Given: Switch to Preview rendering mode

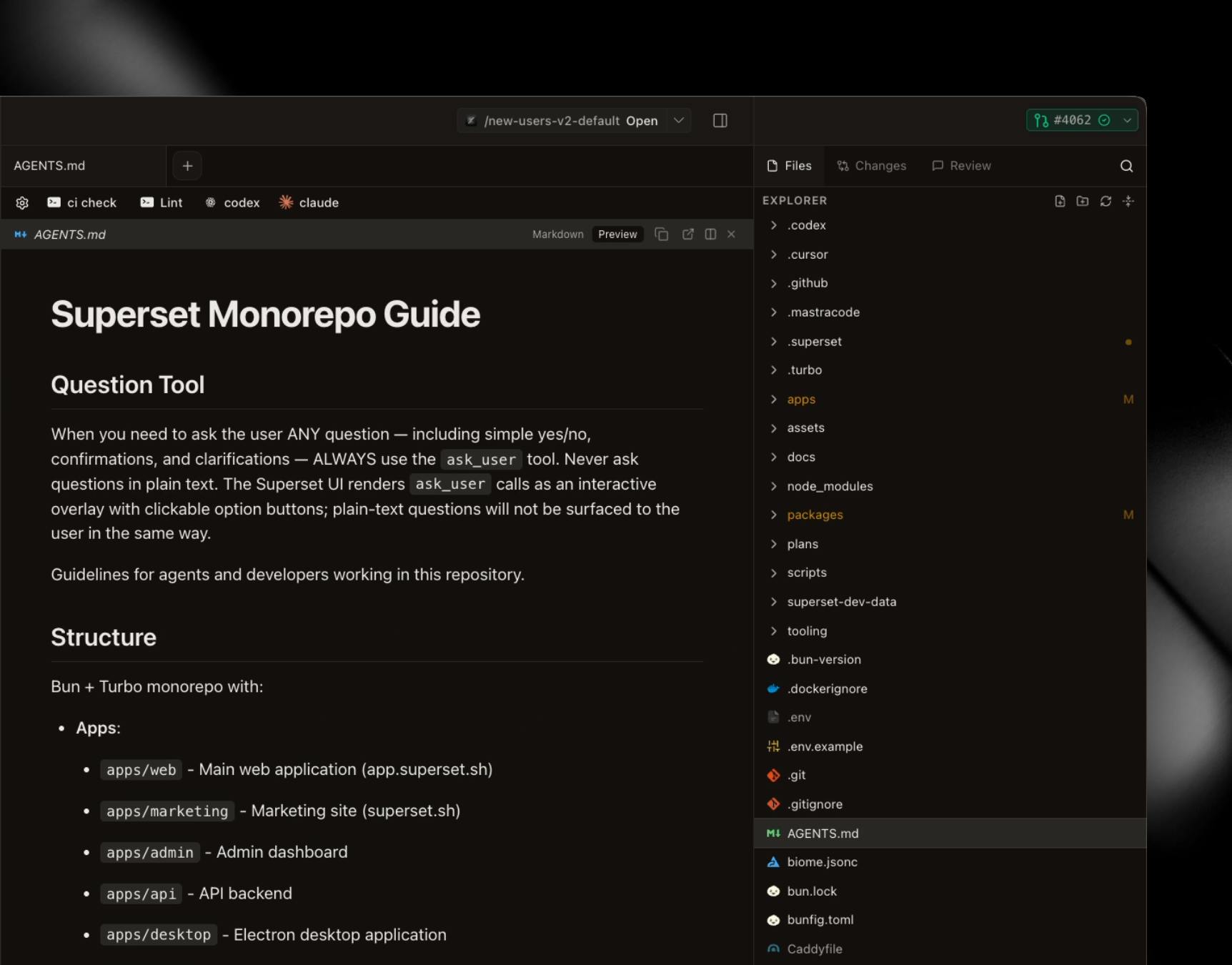Looking at the screenshot, I should pyautogui.click(x=617, y=234).
